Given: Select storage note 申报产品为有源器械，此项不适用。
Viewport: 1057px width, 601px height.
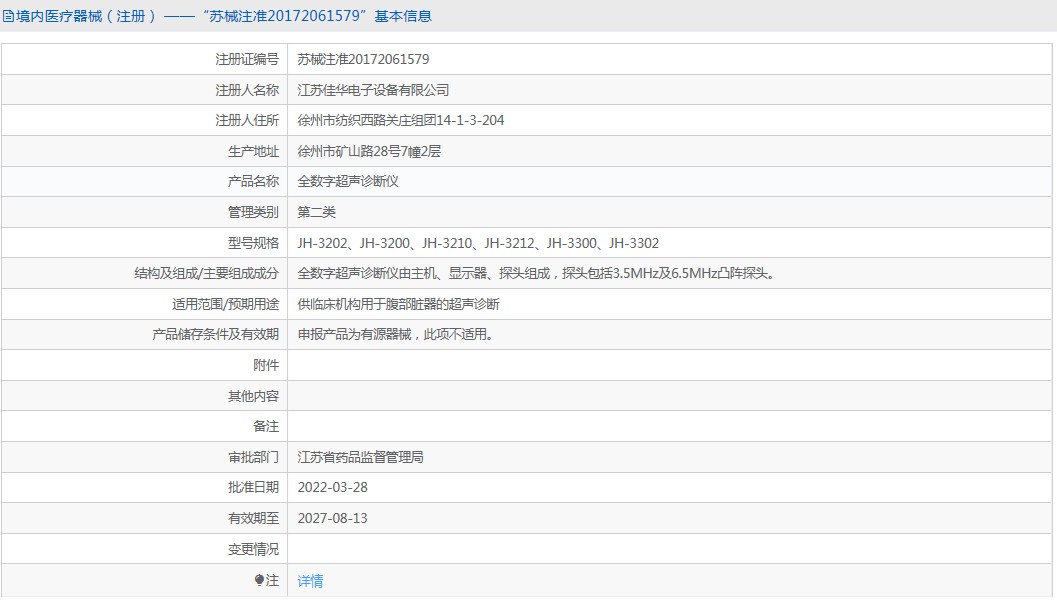Looking at the screenshot, I should pos(398,334).
